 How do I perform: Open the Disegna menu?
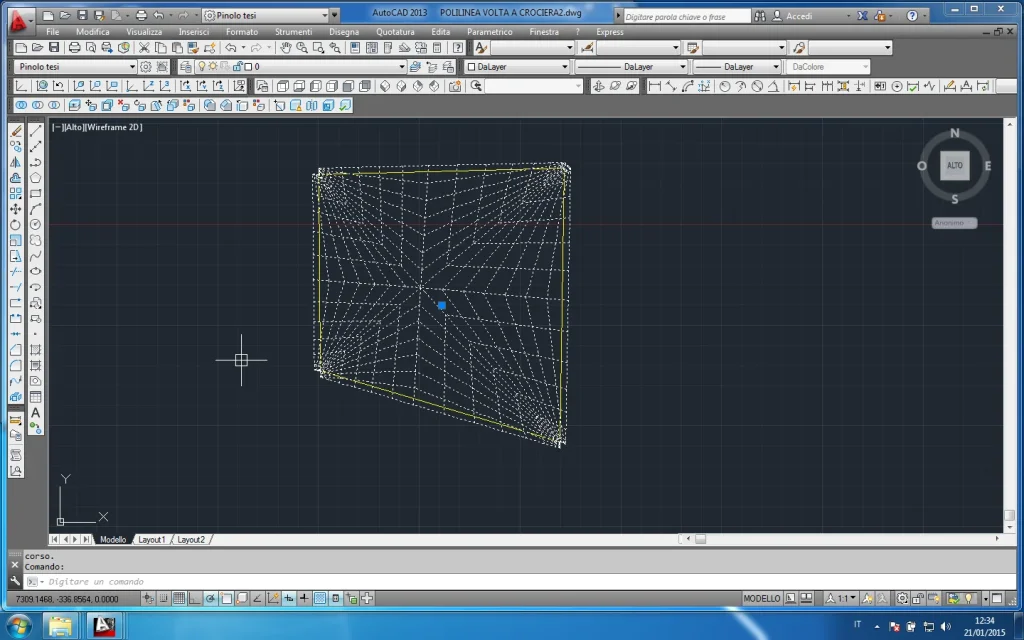point(343,32)
